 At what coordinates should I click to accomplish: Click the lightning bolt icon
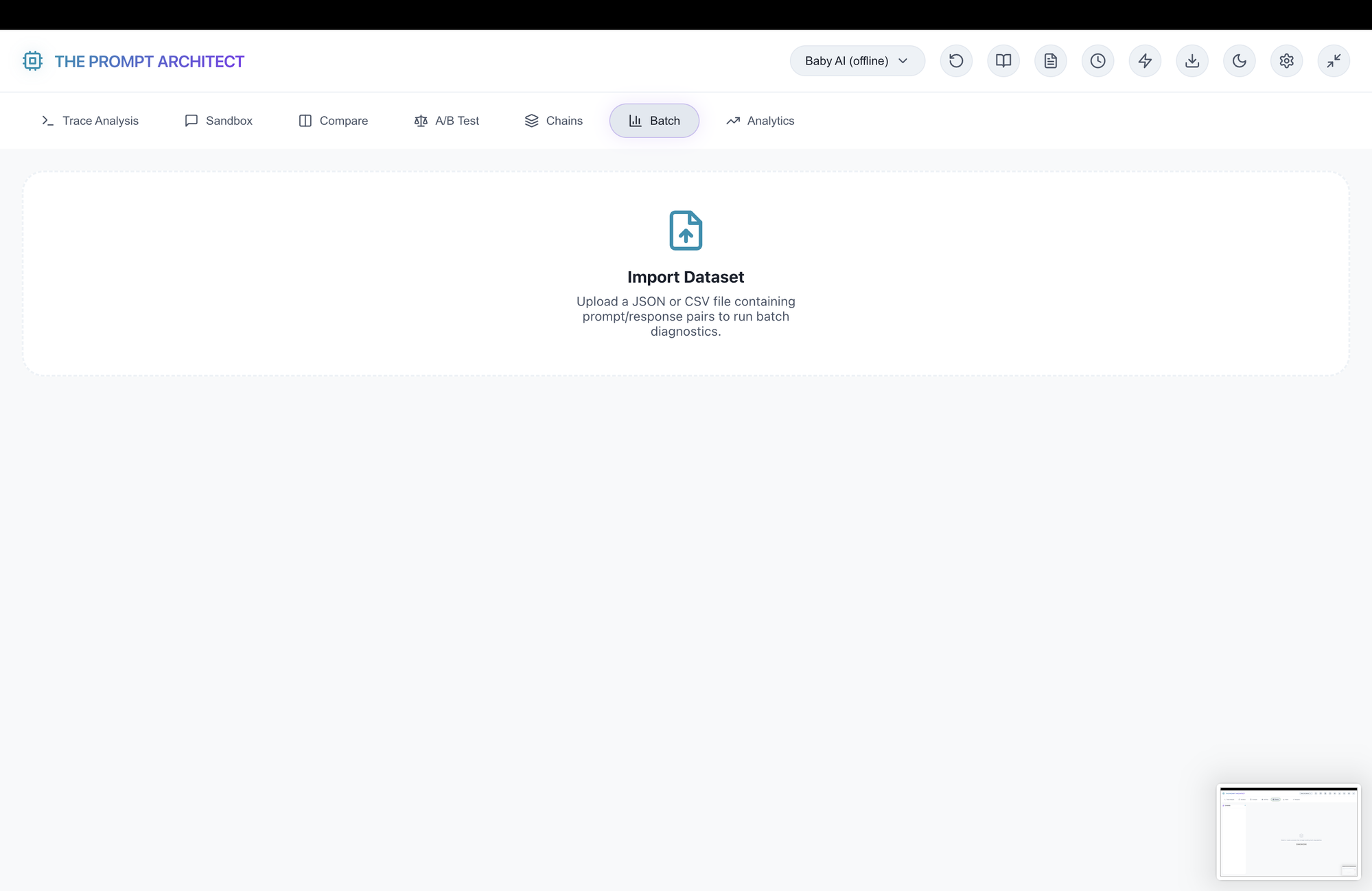pyautogui.click(x=1145, y=61)
